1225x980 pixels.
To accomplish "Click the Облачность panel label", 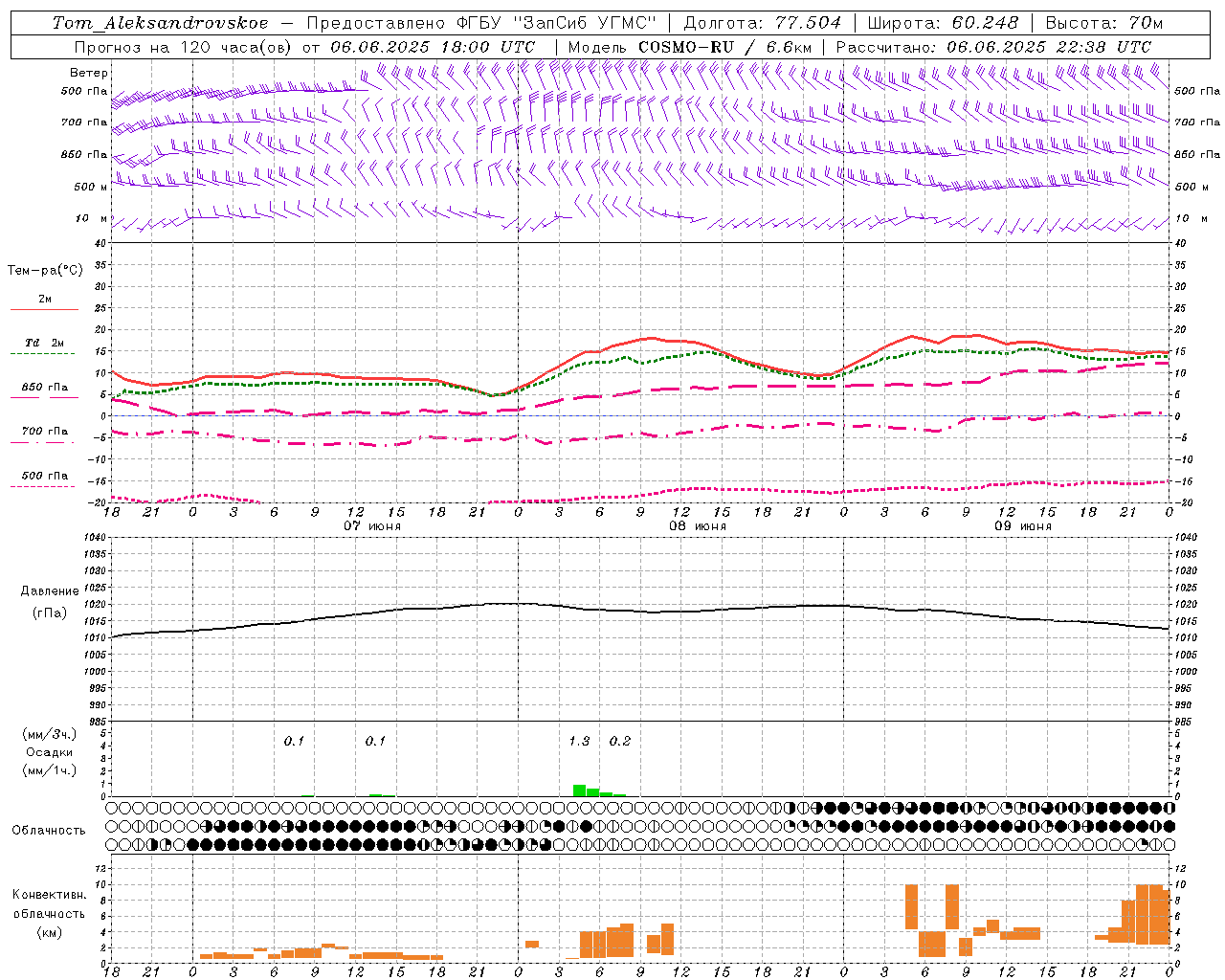I will (x=49, y=830).
